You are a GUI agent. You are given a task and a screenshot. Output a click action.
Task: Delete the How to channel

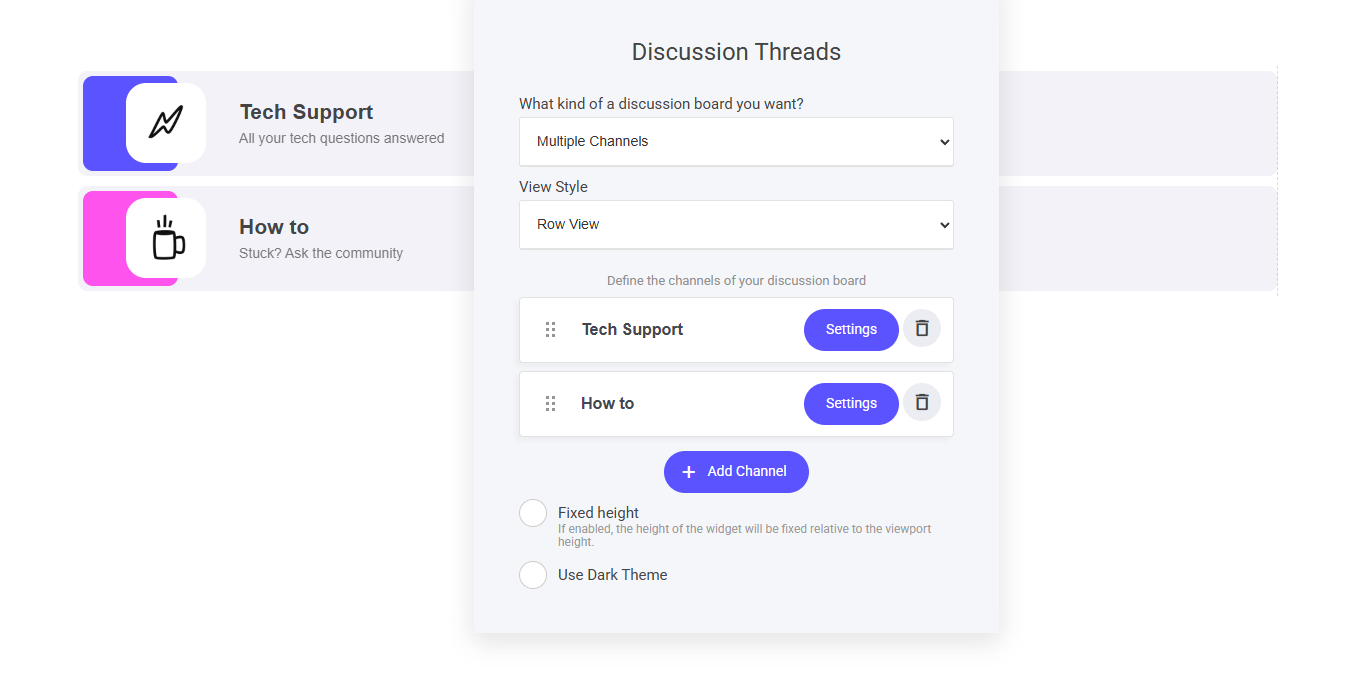coord(922,403)
